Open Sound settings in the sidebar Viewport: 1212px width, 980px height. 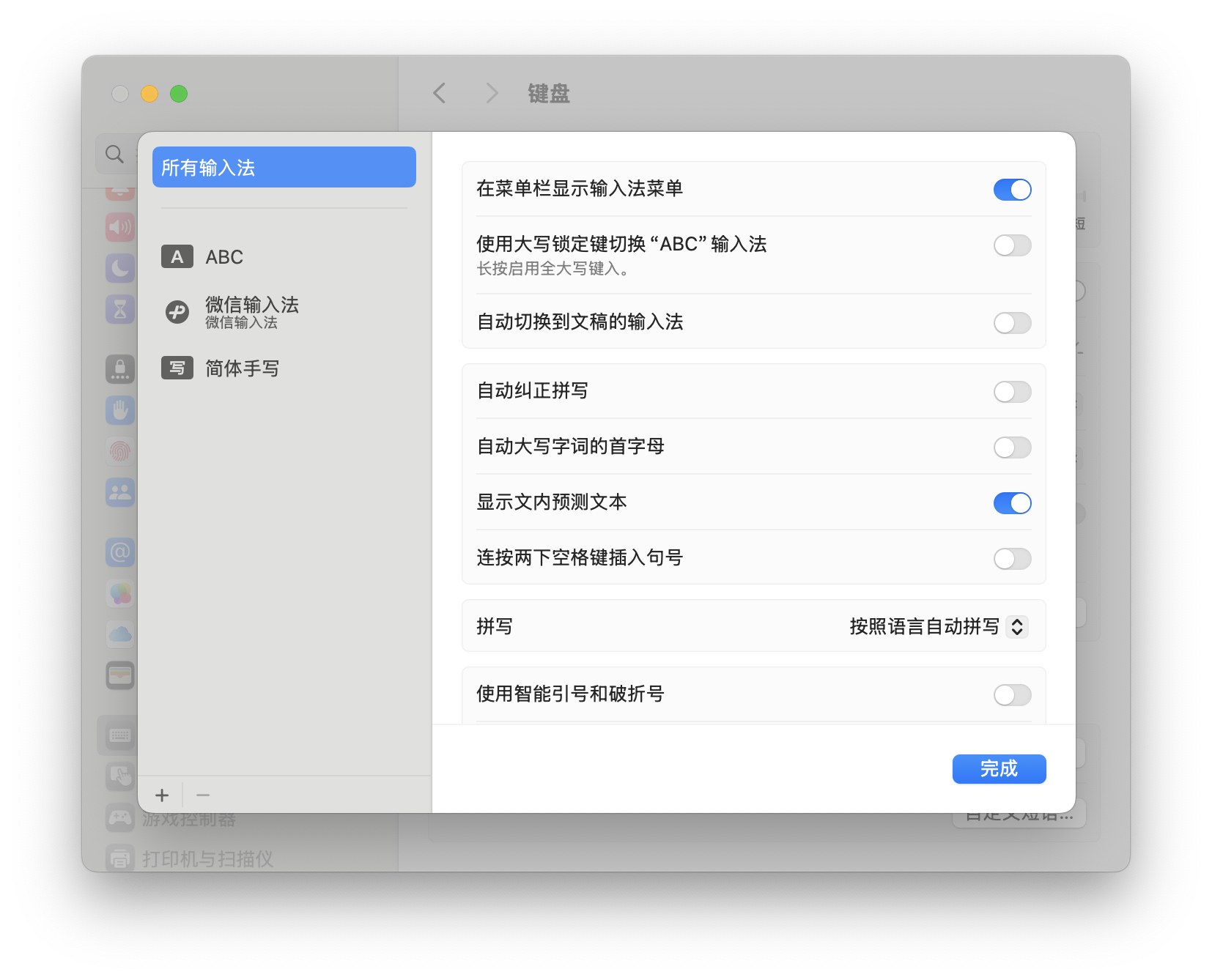(119, 226)
